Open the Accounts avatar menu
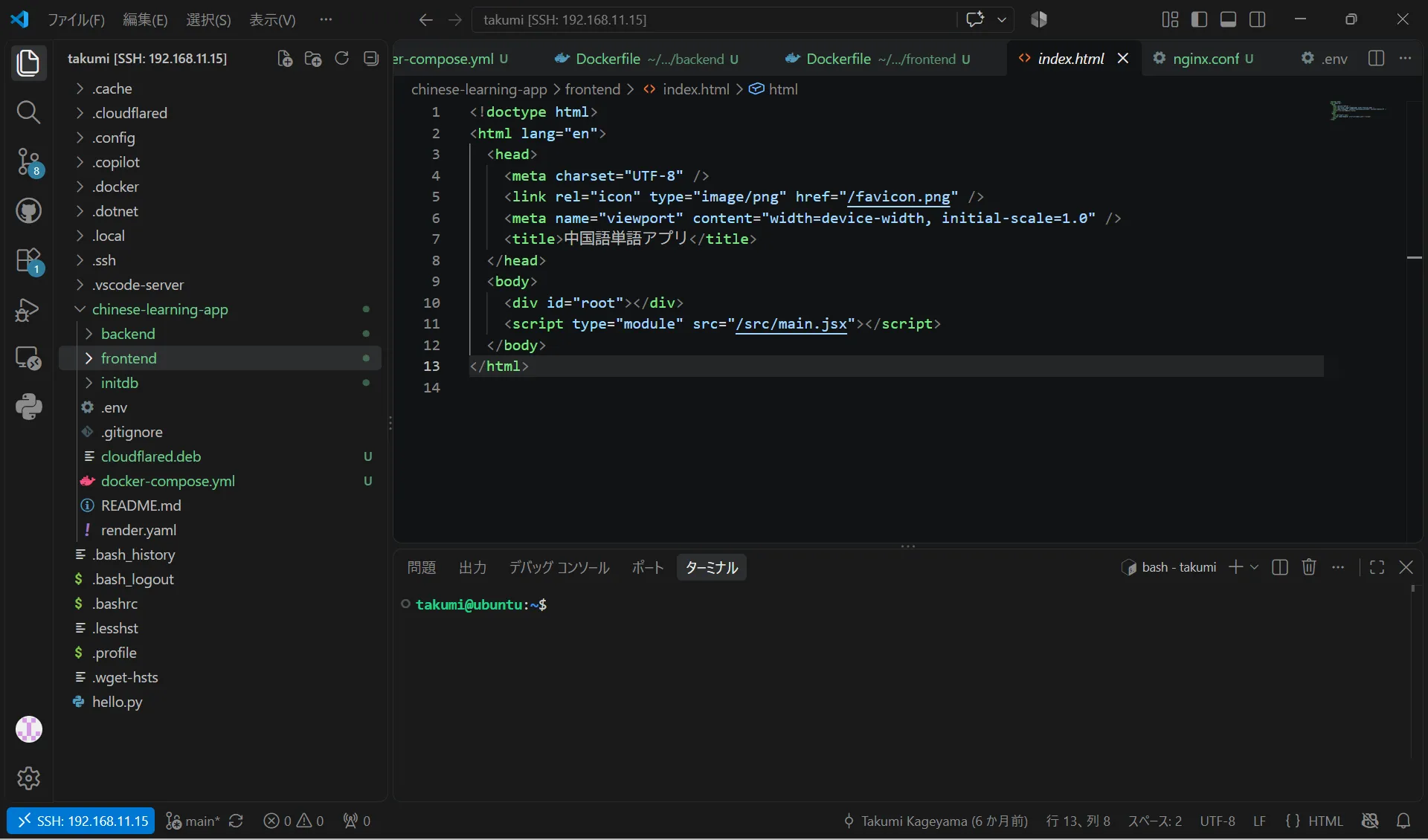Image resolution: width=1428 pixels, height=840 pixels. (x=28, y=729)
